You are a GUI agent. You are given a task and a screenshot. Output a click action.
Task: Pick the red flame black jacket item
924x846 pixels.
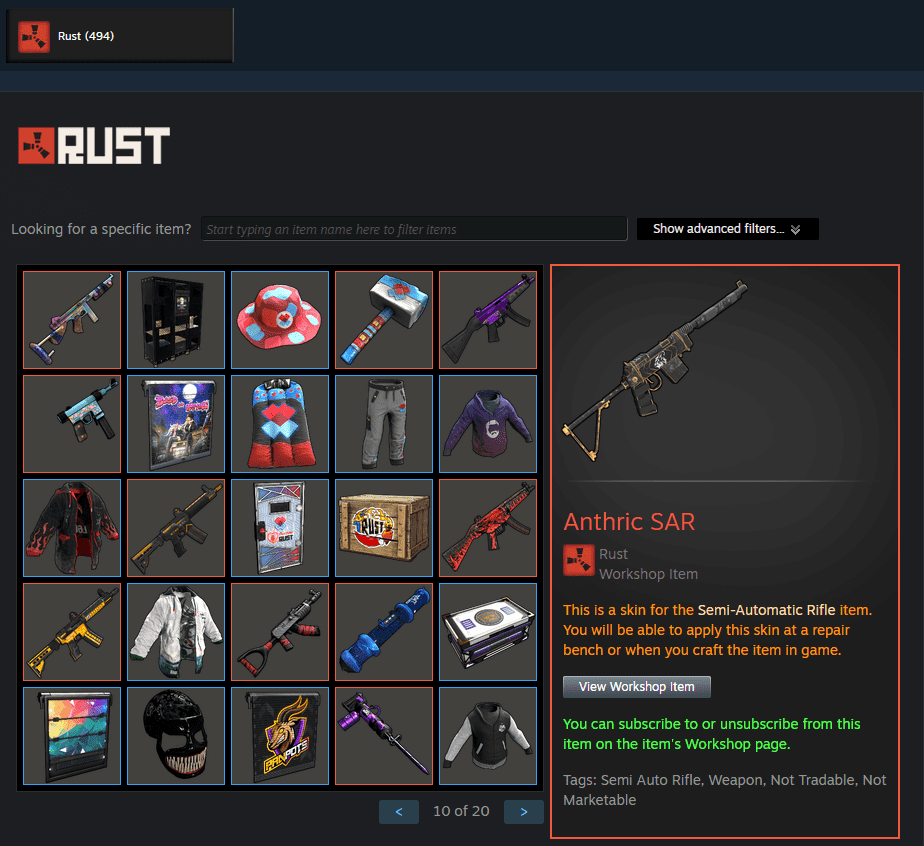pos(72,528)
